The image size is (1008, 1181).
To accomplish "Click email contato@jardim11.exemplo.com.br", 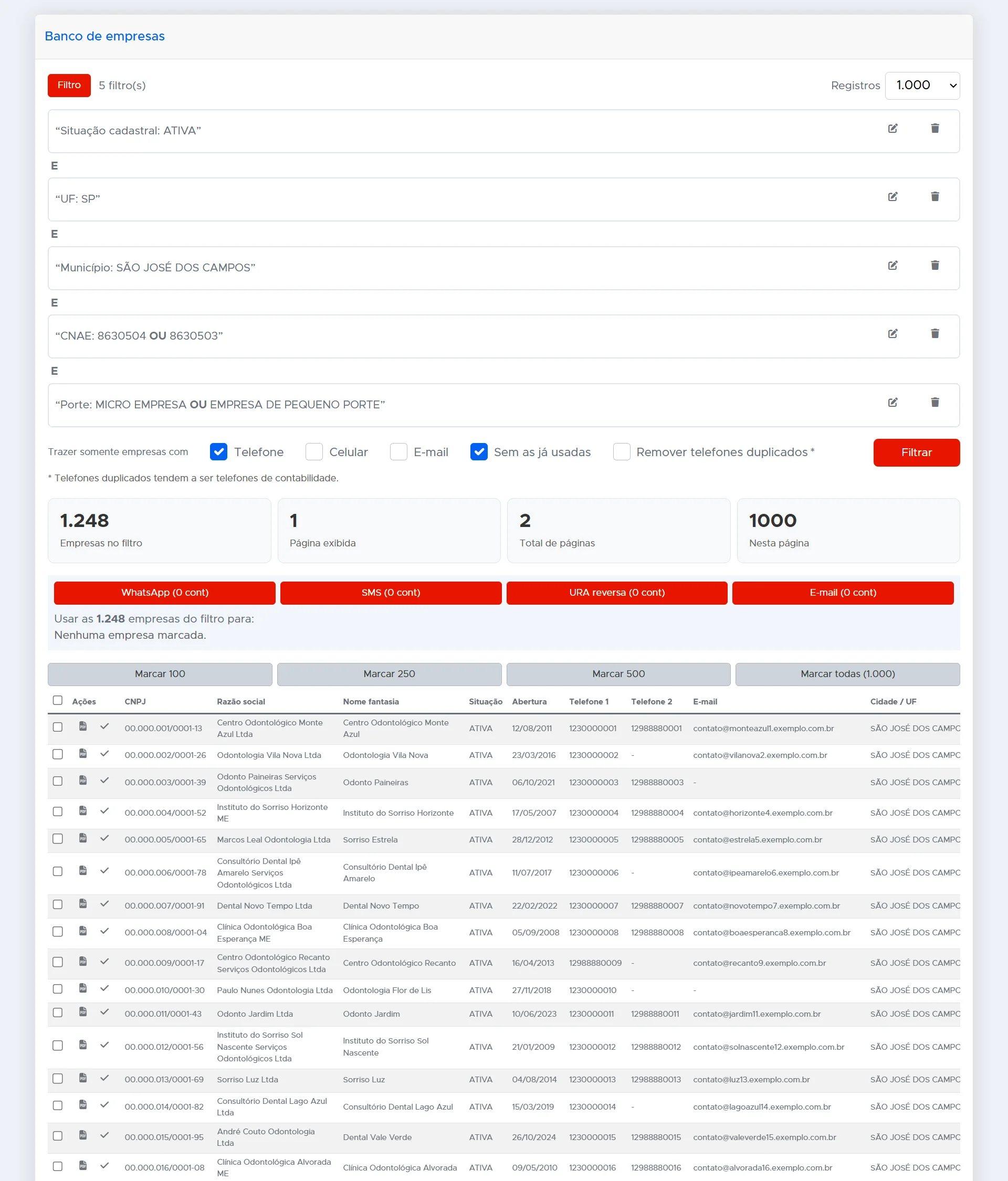I will point(757,1014).
